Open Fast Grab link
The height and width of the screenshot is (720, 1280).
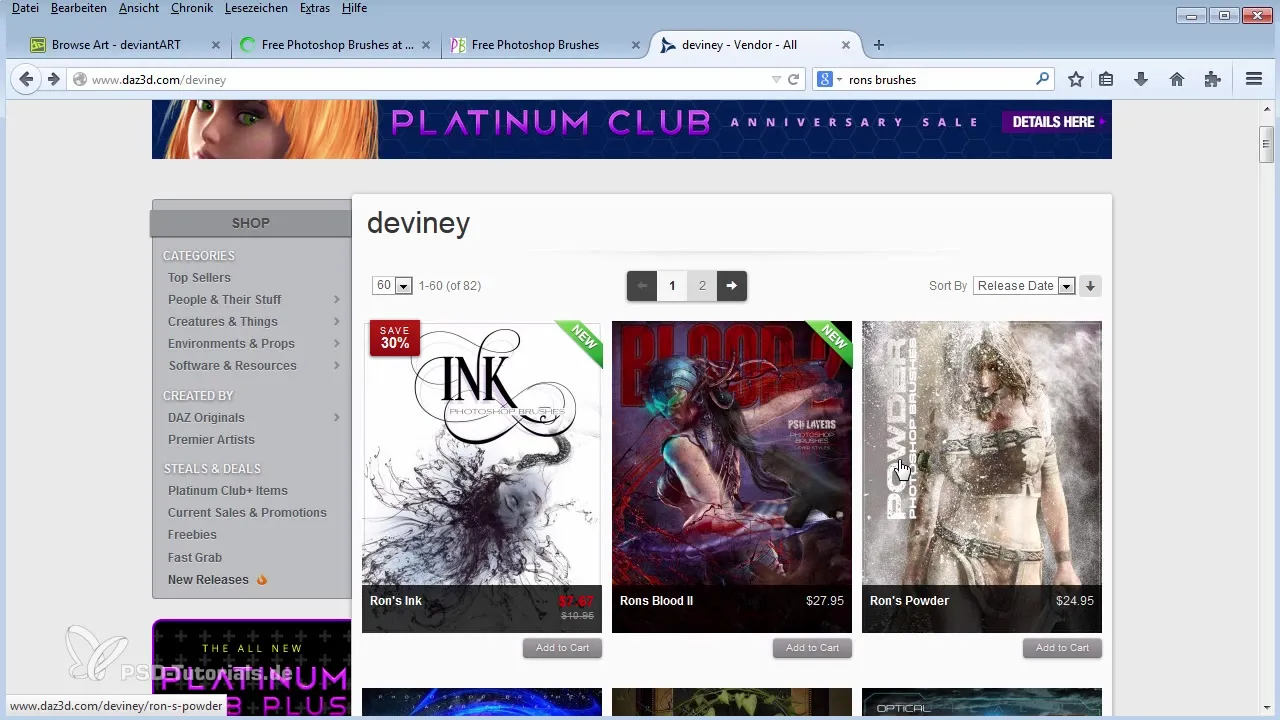195,558
